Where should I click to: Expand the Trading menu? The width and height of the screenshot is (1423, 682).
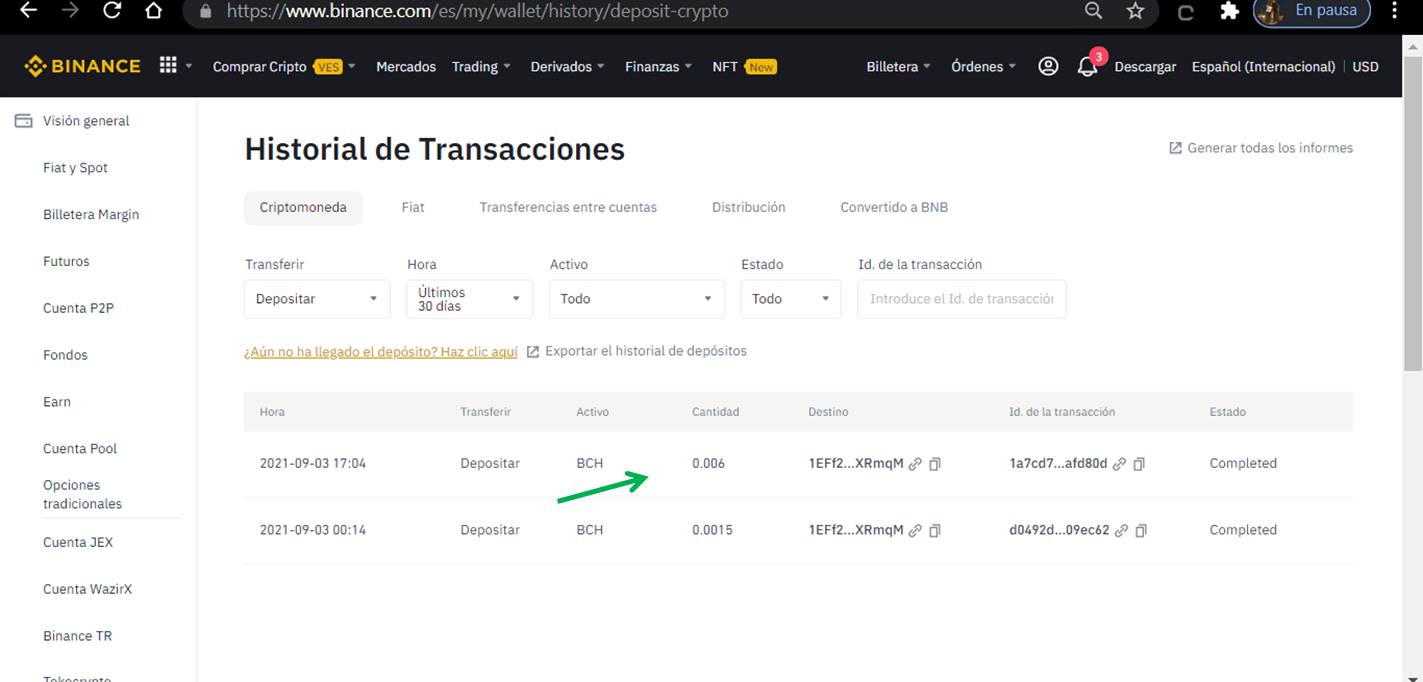[481, 67]
